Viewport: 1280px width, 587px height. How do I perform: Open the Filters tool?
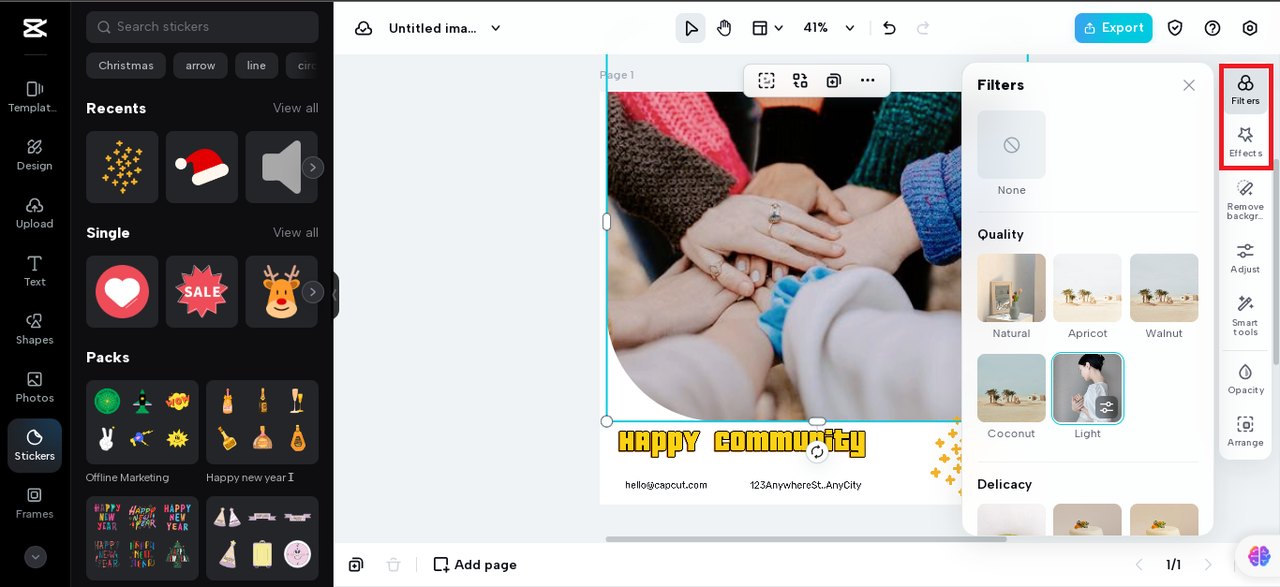point(1245,90)
